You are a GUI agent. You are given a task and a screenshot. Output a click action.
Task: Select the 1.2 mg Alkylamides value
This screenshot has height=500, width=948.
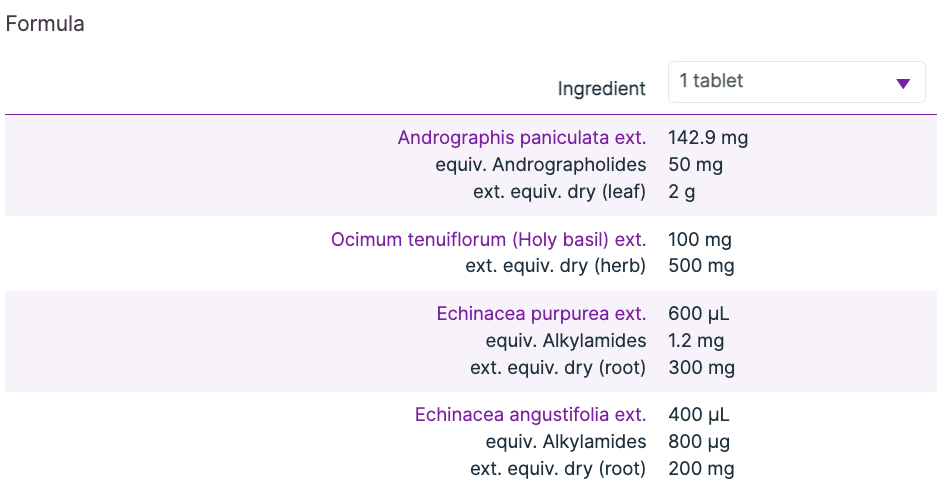coord(695,341)
